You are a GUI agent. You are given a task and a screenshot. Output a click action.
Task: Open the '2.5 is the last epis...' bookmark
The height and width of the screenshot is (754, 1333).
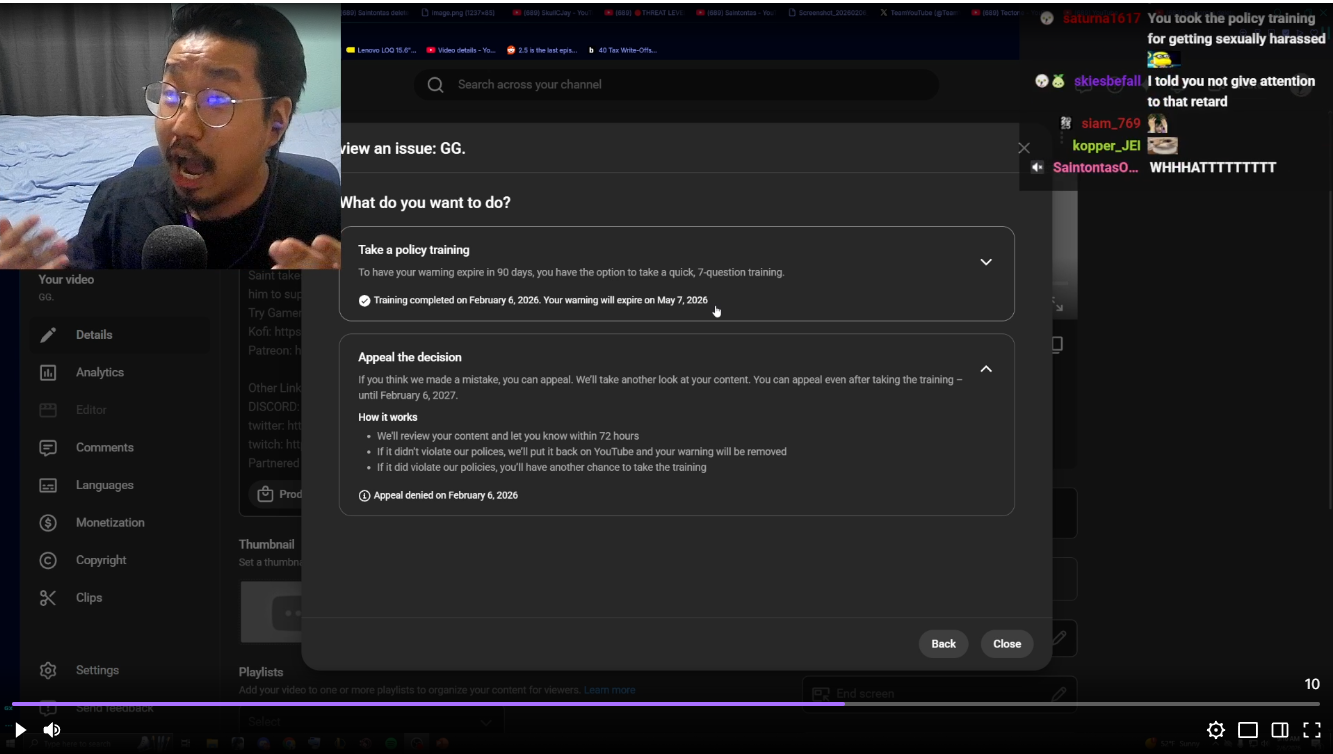(x=541, y=50)
